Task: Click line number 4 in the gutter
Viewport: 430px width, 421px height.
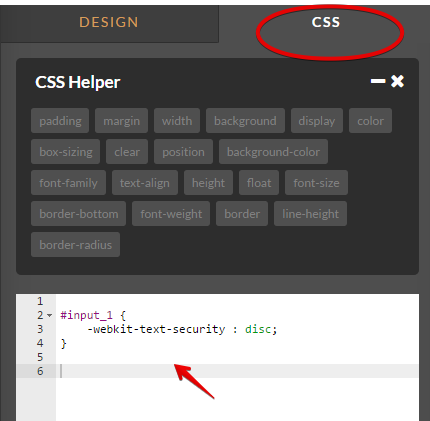Action: coord(40,343)
